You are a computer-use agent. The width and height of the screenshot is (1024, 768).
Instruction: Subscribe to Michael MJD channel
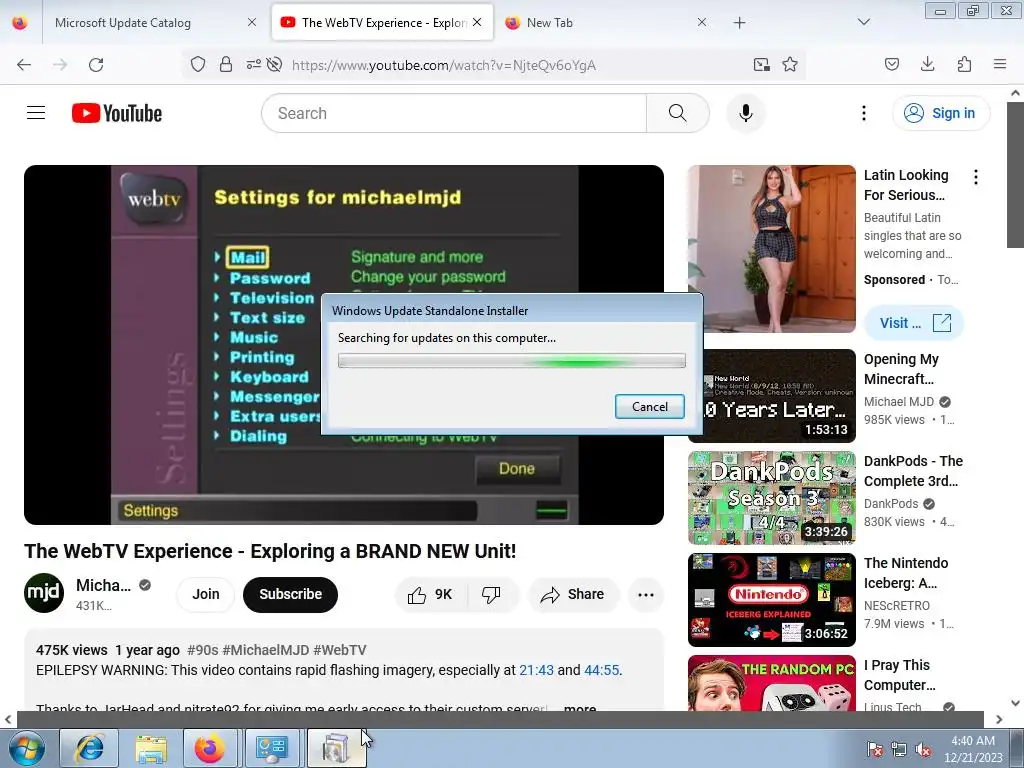291,594
